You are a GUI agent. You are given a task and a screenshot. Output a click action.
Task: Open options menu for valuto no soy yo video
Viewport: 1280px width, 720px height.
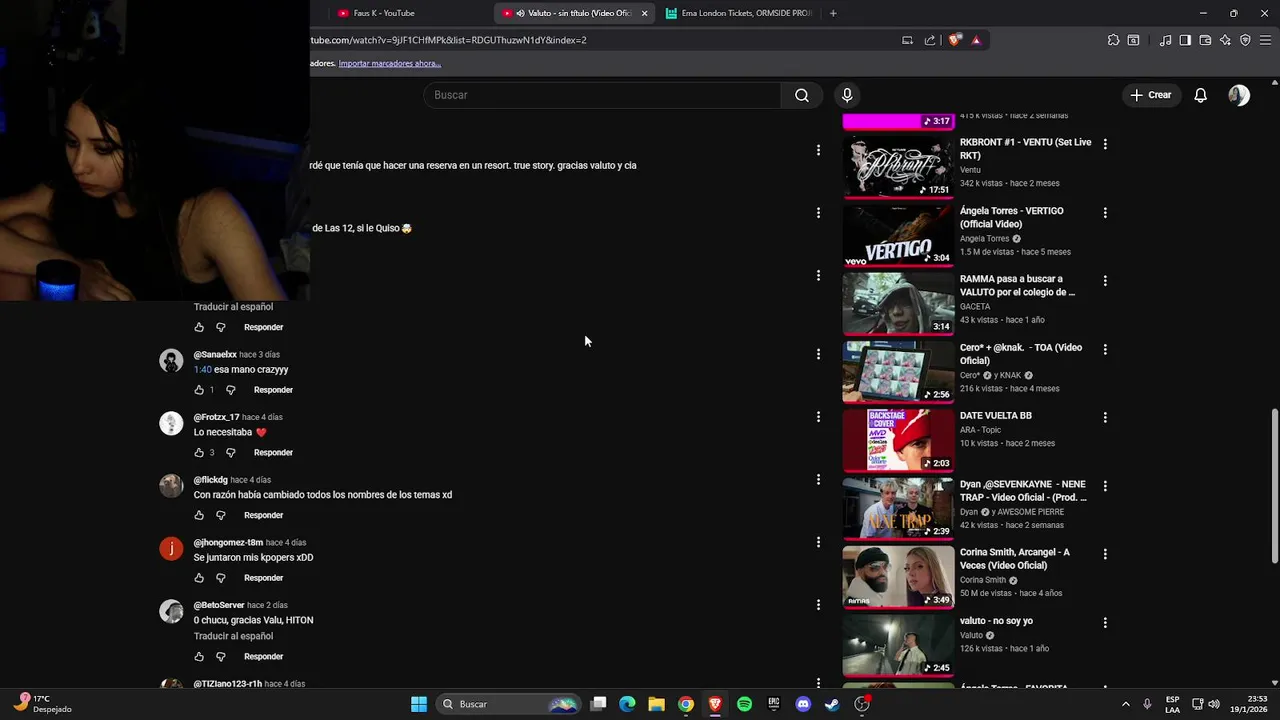(x=1105, y=622)
